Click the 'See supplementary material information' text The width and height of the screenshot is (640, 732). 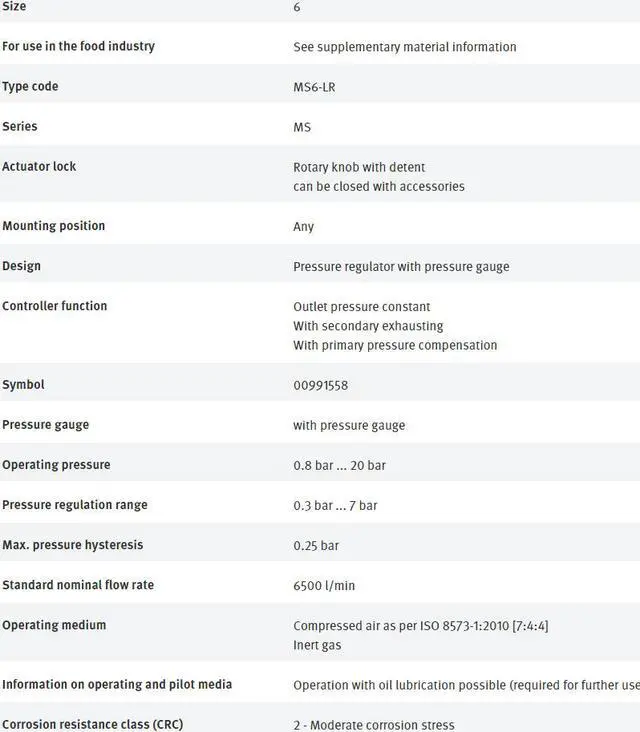[x=404, y=47]
